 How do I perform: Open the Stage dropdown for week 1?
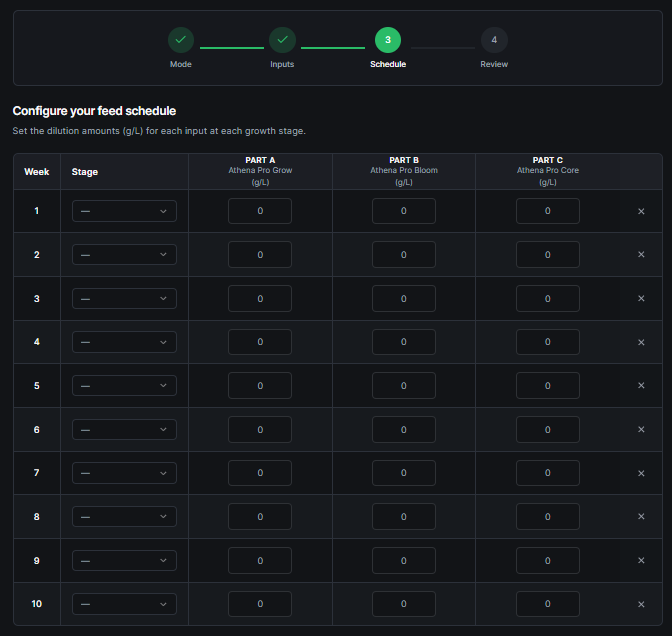[124, 211]
